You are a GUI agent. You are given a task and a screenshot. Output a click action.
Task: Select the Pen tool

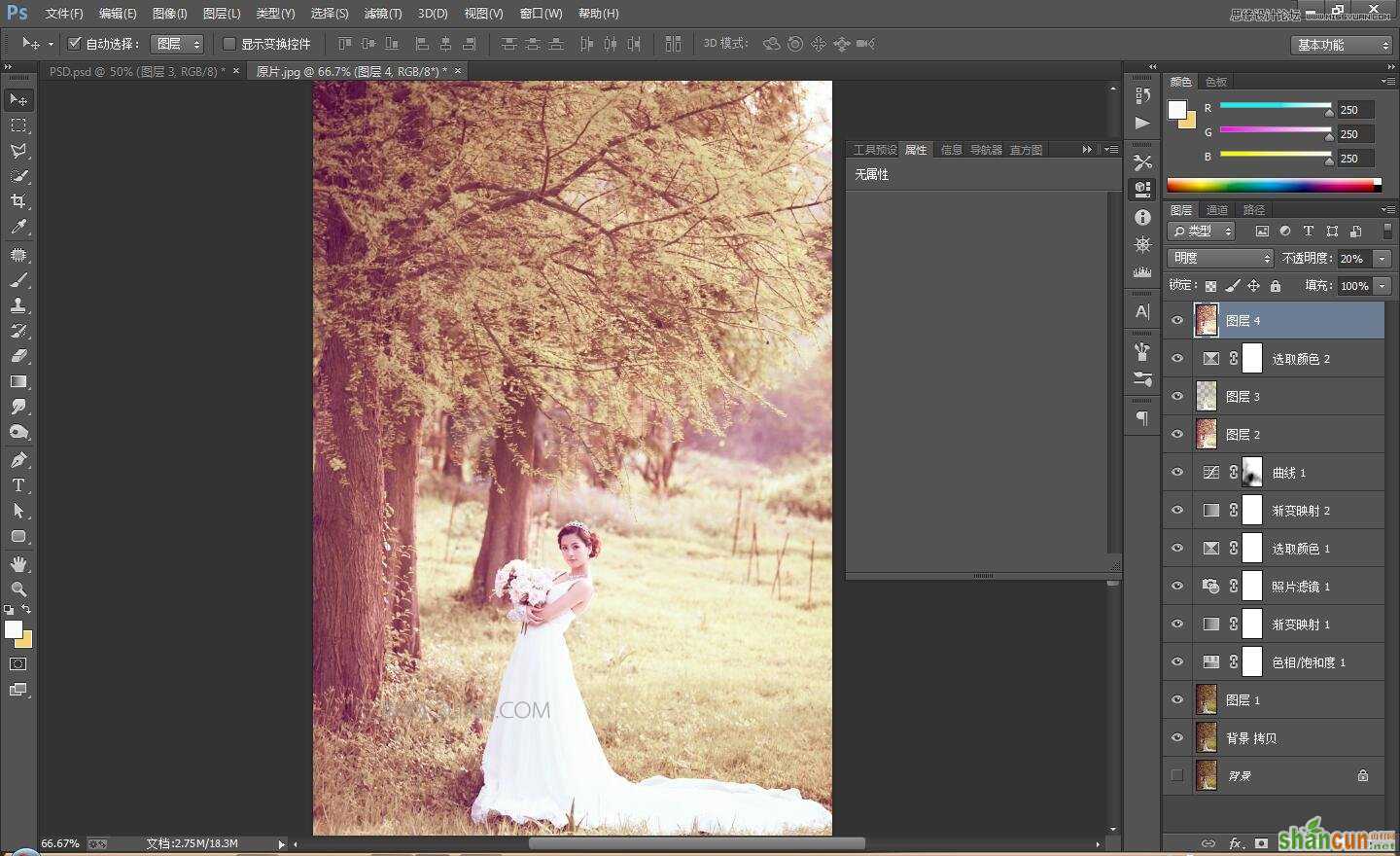click(x=18, y=460)
